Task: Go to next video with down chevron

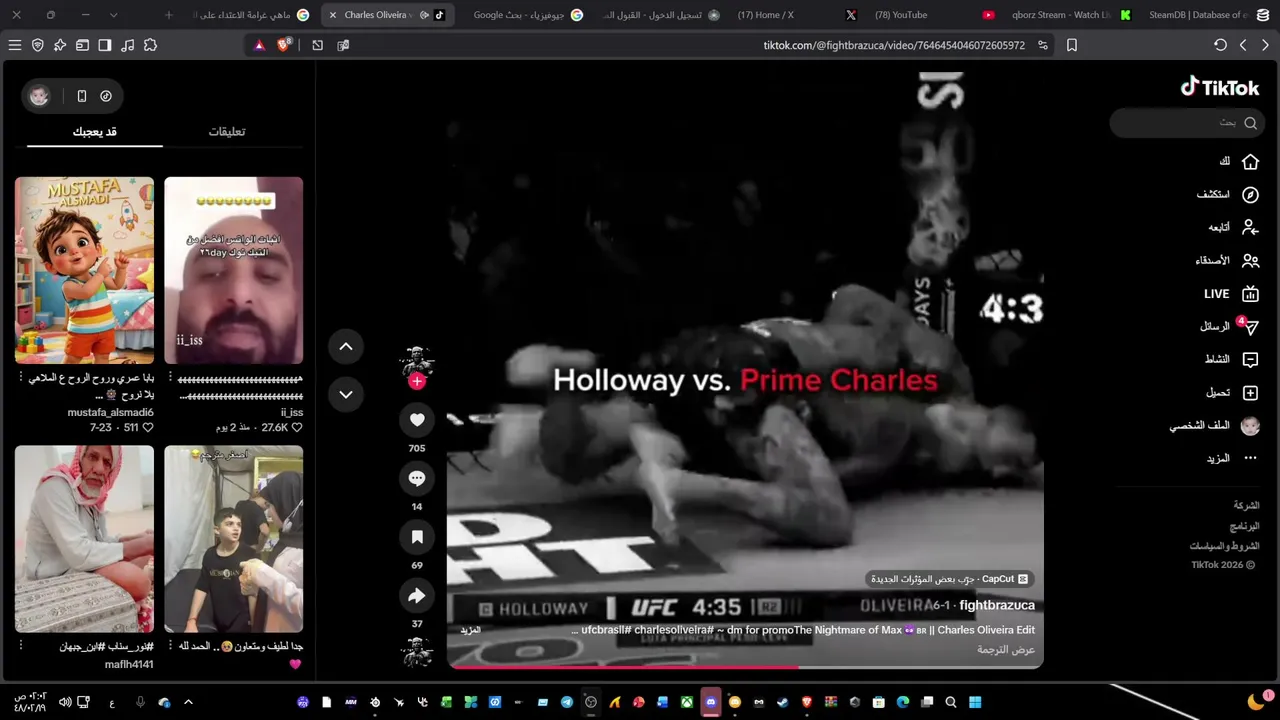Action: (346, 394)
